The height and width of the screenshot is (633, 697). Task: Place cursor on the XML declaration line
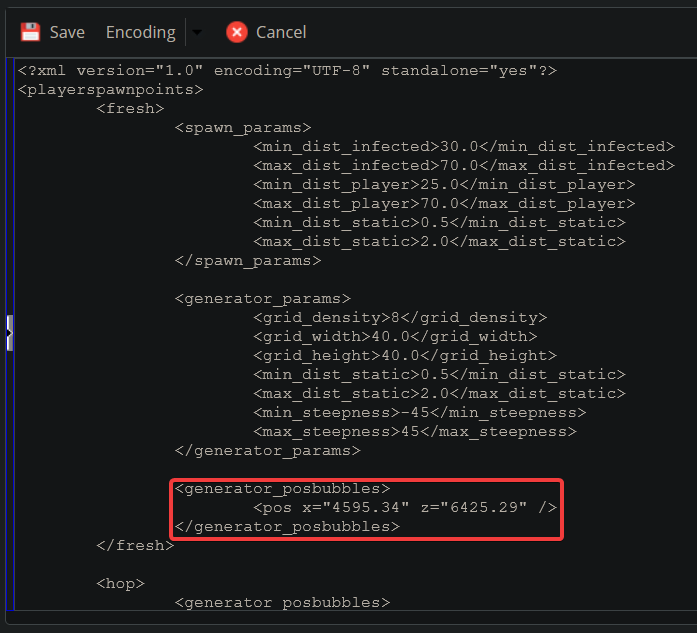pyautogui.click(x=286, y=71)
